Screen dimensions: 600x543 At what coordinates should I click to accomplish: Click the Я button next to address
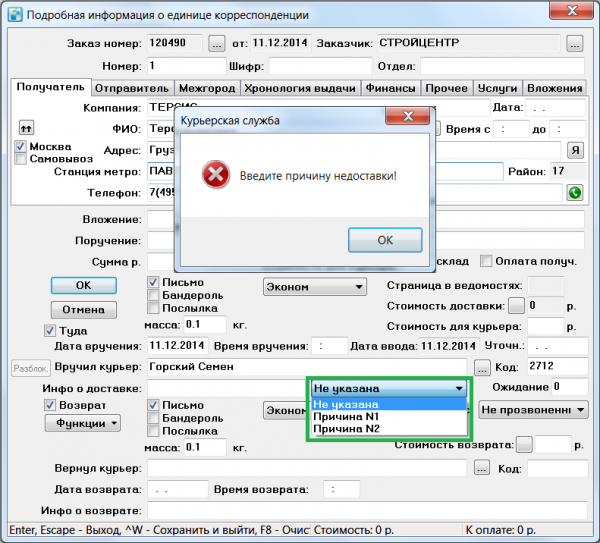tap(574, 150)
